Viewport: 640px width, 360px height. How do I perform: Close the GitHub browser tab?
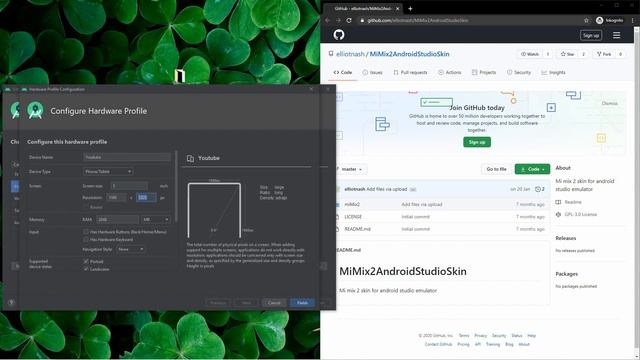click(x=397, y=9)
